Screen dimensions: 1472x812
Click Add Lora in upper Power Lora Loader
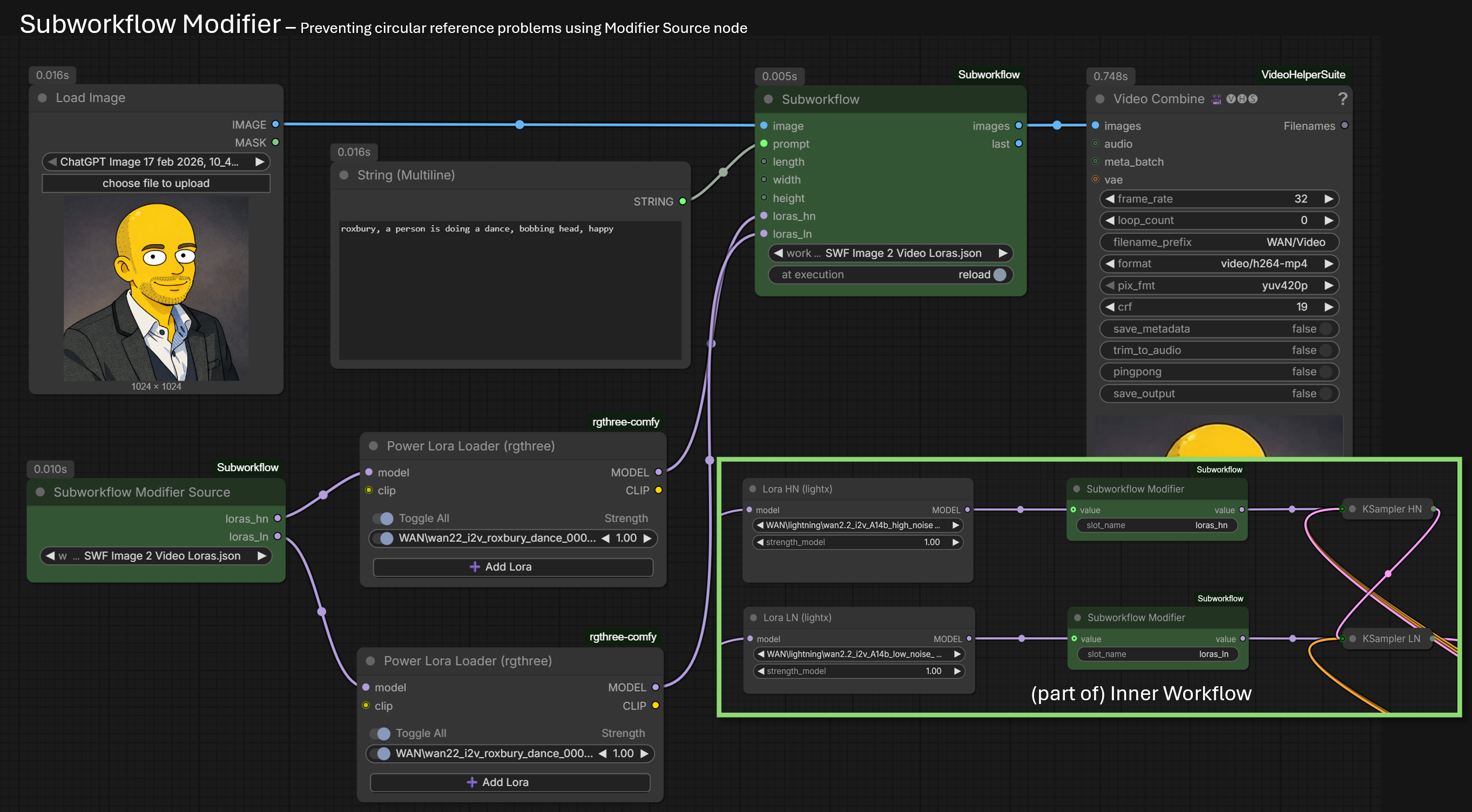[512, 567]
